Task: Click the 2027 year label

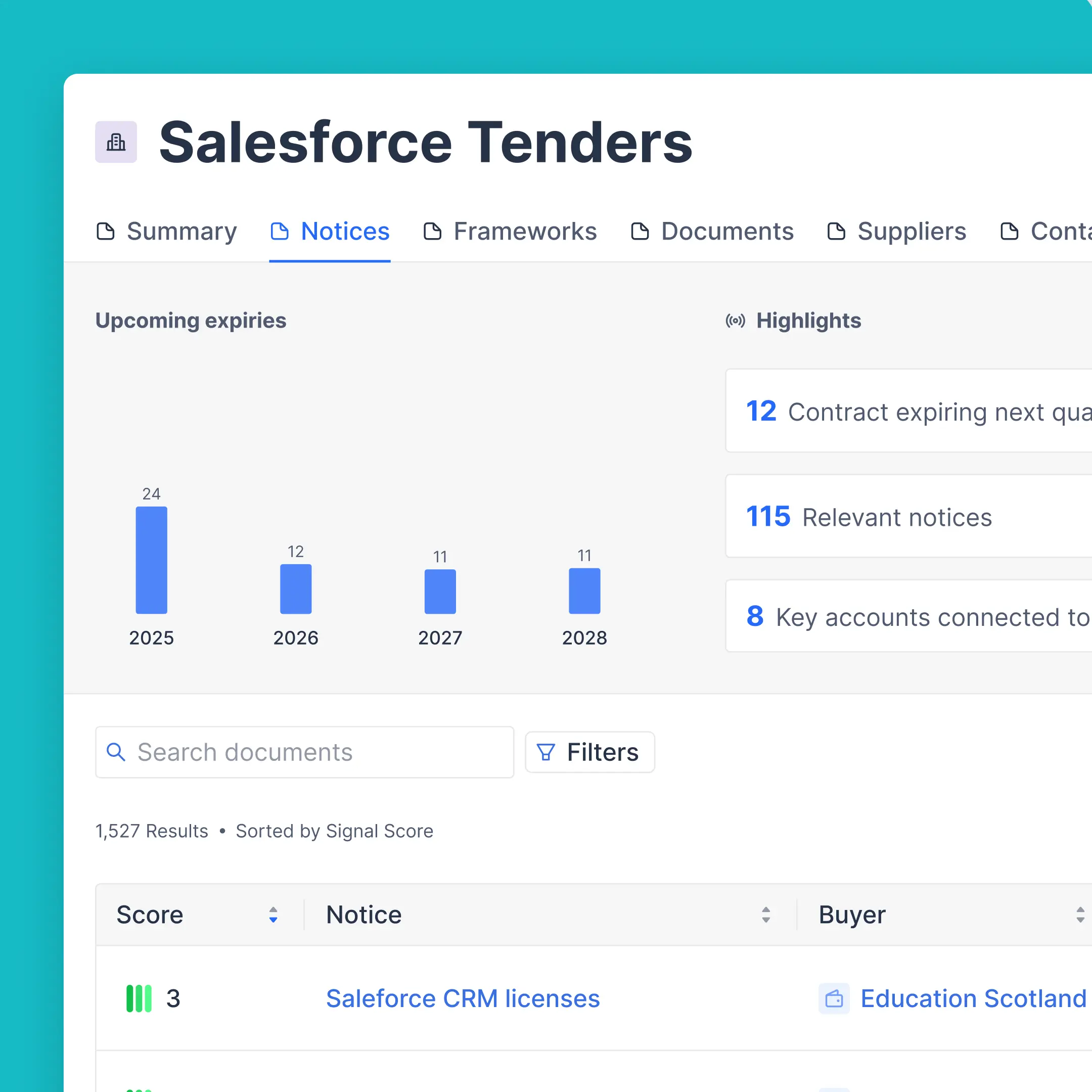Action: coord(440,638)
